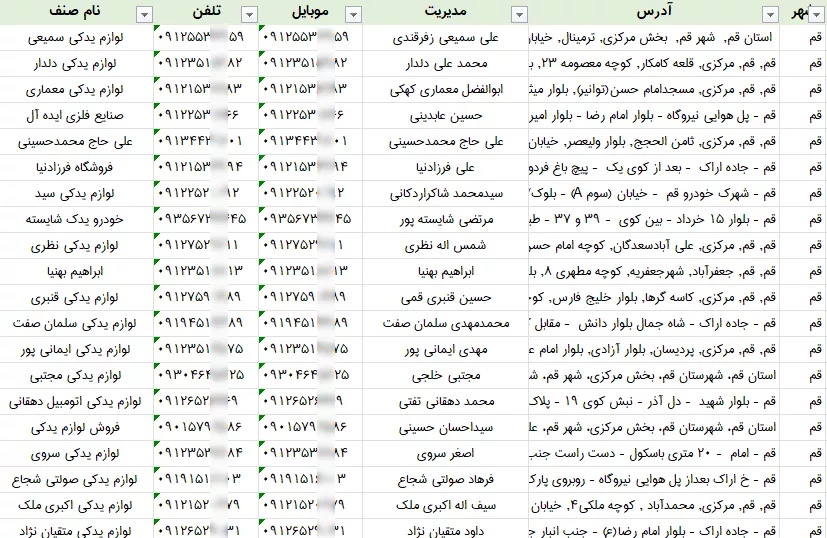Select manager cell محمد علی دلدار
This screenshot has width=827, height=538.
click(x=446, y=63)
